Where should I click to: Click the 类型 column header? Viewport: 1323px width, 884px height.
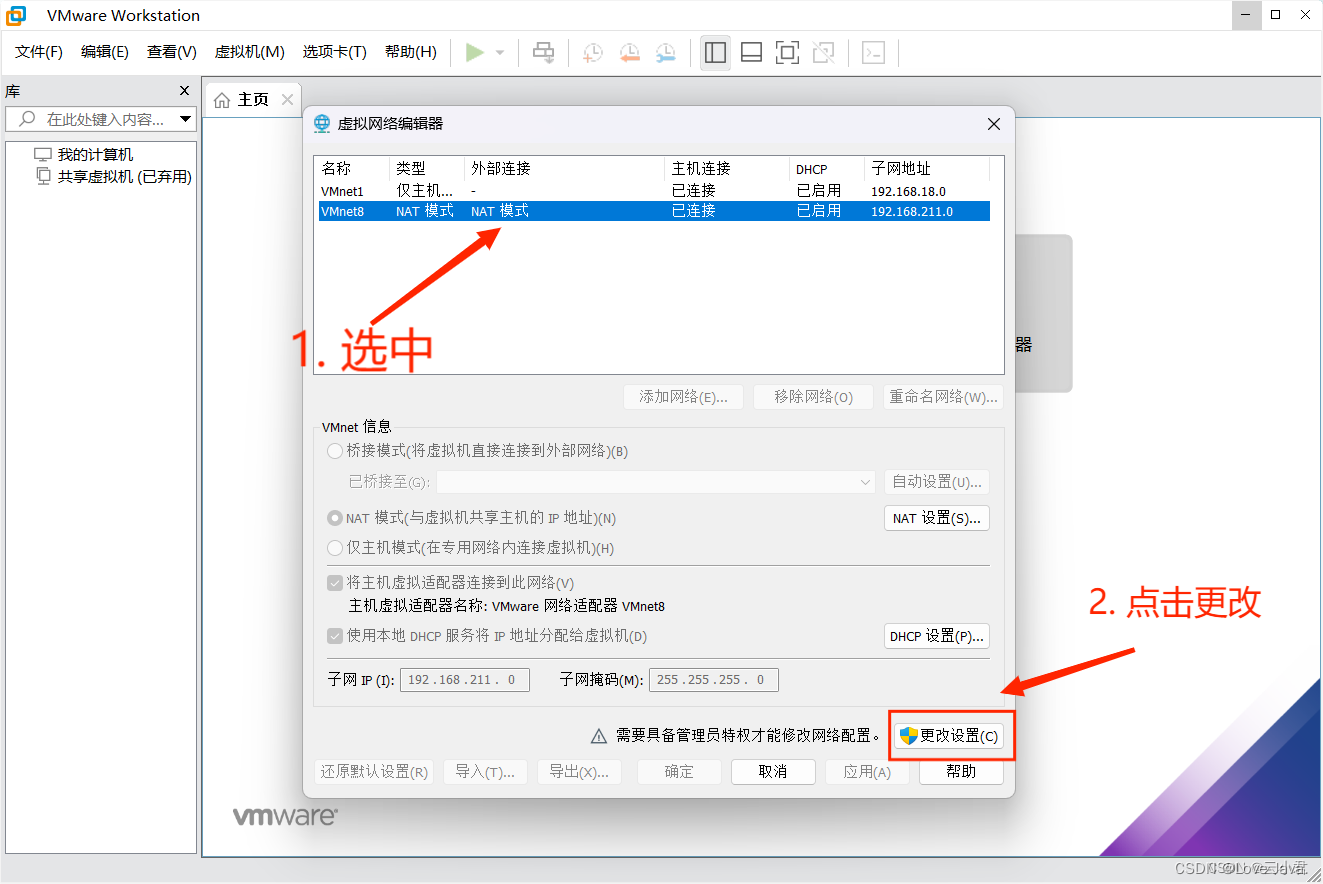click(427, 169)
